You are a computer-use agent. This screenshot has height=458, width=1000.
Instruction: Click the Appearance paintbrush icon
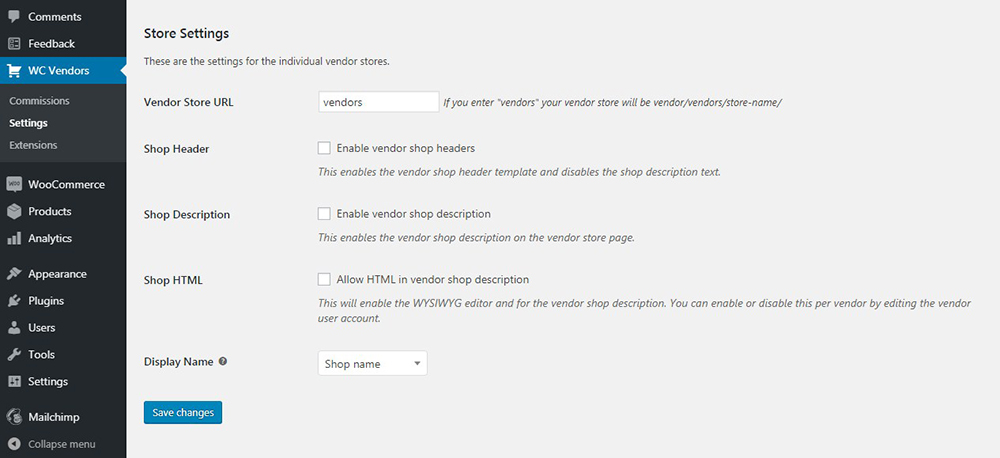point(14,274)
